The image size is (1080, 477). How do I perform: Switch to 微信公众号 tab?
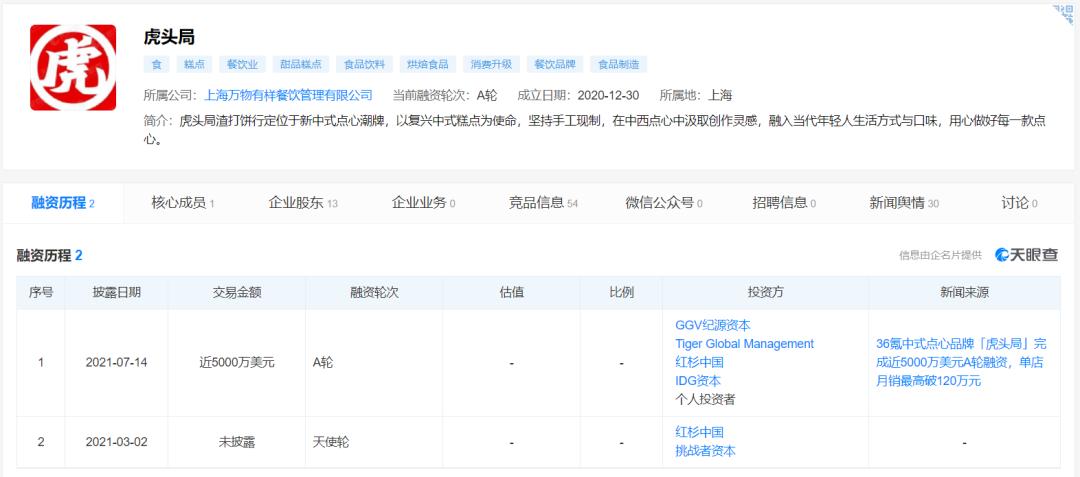[663, 203]
